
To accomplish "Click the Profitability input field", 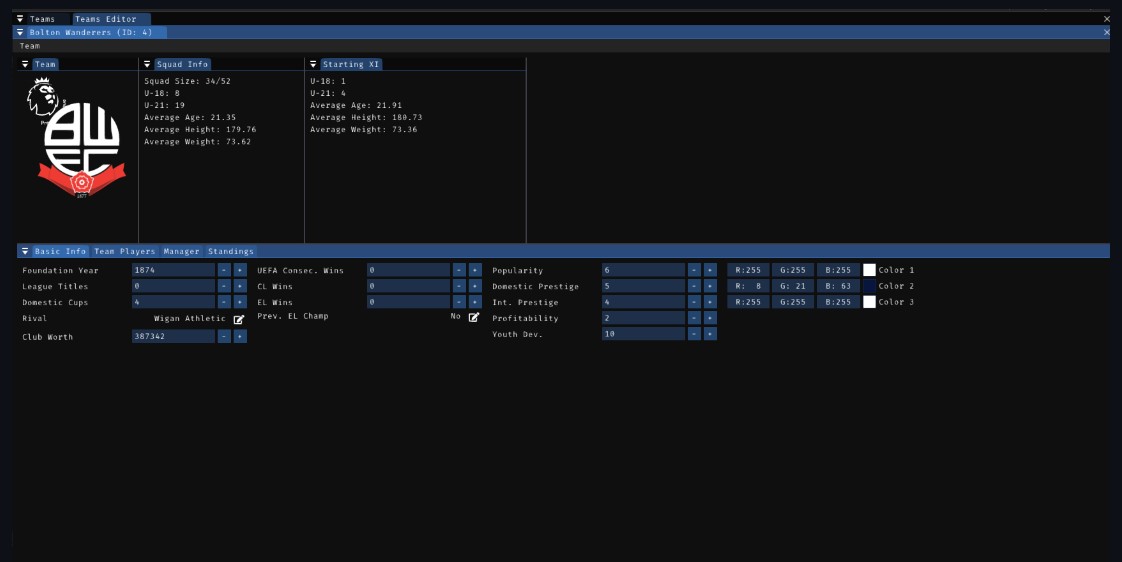I will (x=643, y=318).
